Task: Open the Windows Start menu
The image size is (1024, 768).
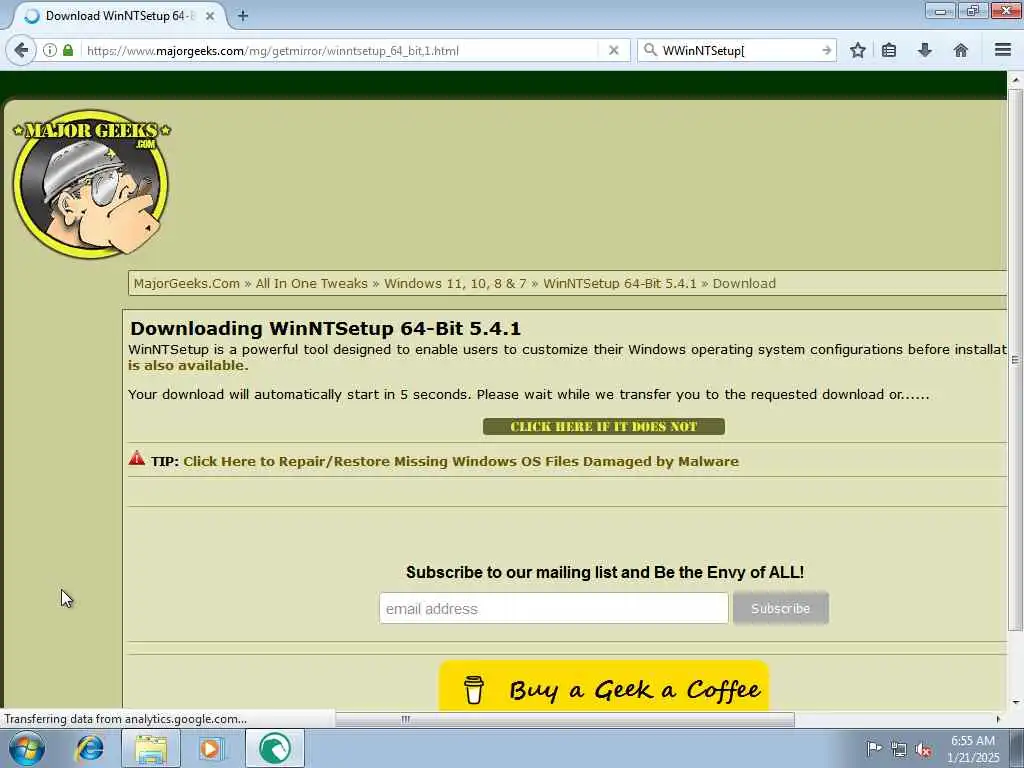Action: coord(26,748)
